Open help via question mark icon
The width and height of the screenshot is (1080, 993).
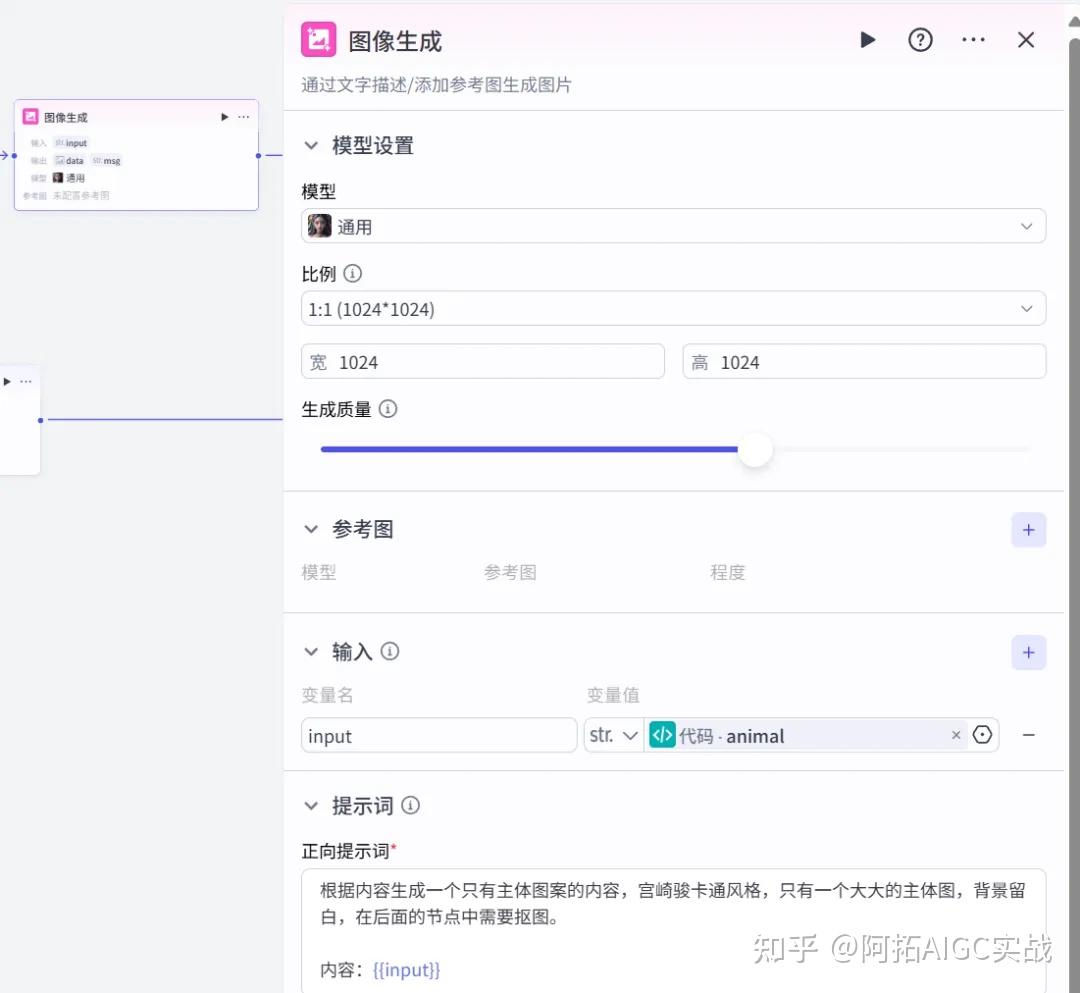click(920, 40)
